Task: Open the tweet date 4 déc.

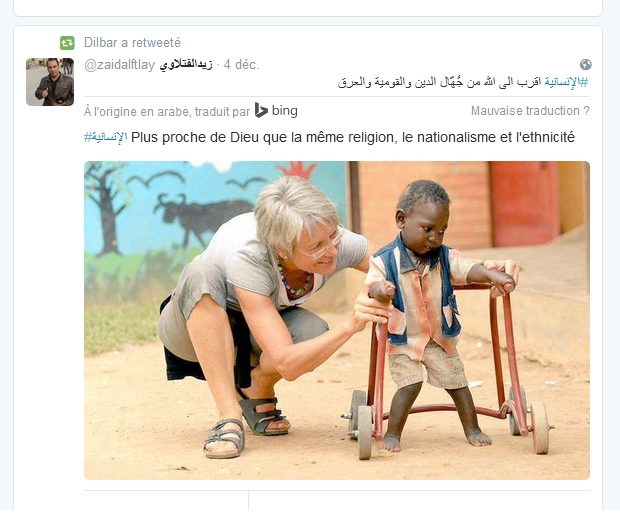Action: click(241, 64)
